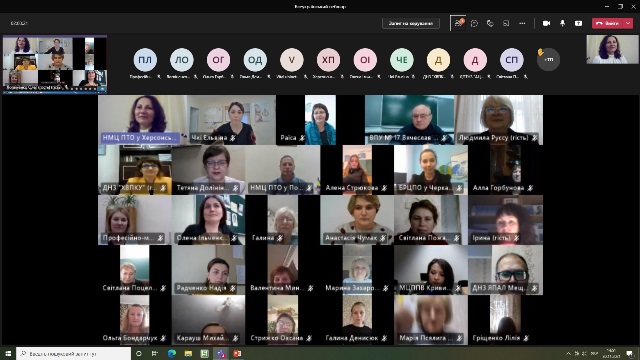Open the meeting chat icon

coord(474,23)
